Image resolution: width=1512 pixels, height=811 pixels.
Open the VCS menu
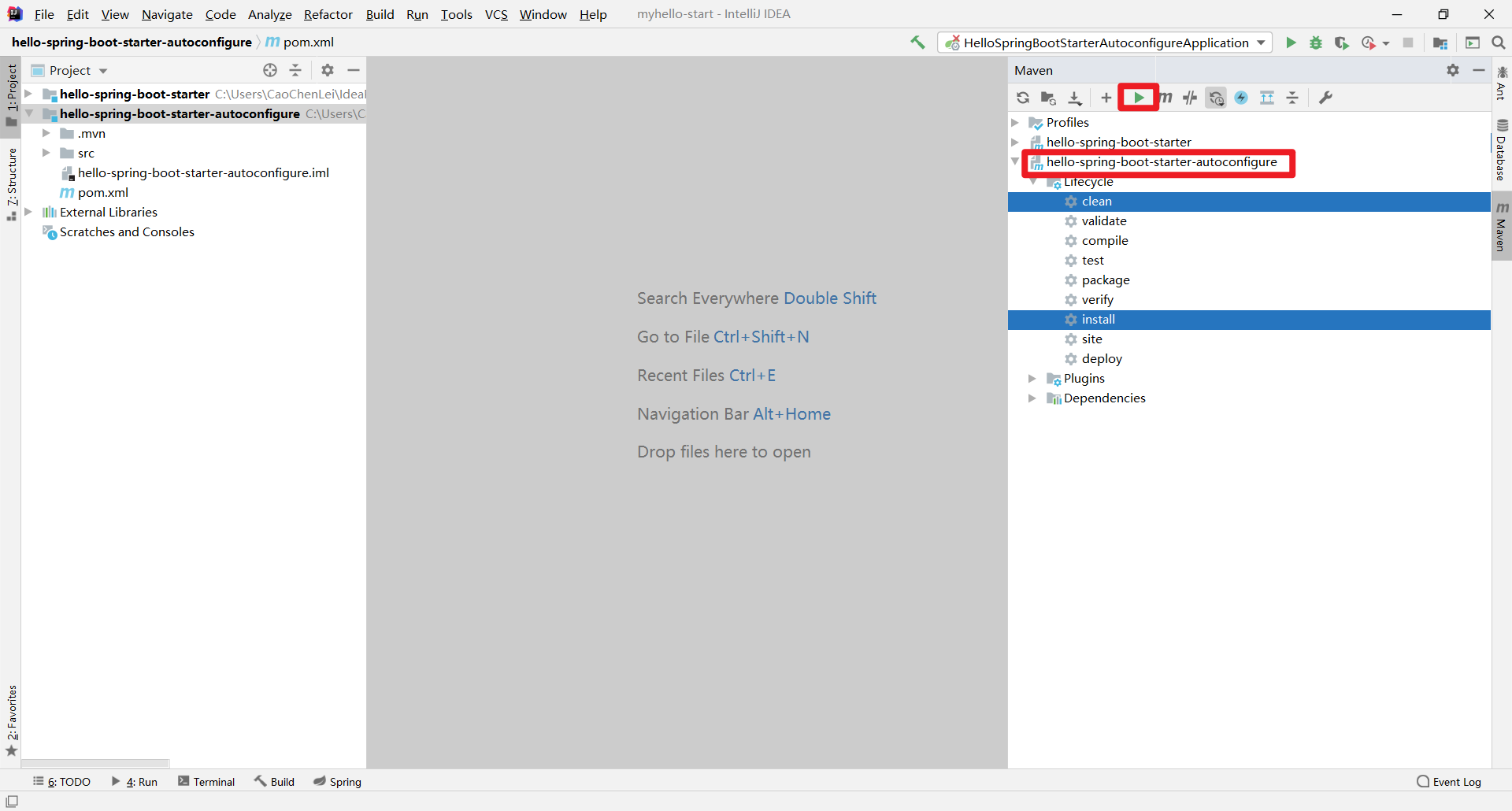click(496, 14)
